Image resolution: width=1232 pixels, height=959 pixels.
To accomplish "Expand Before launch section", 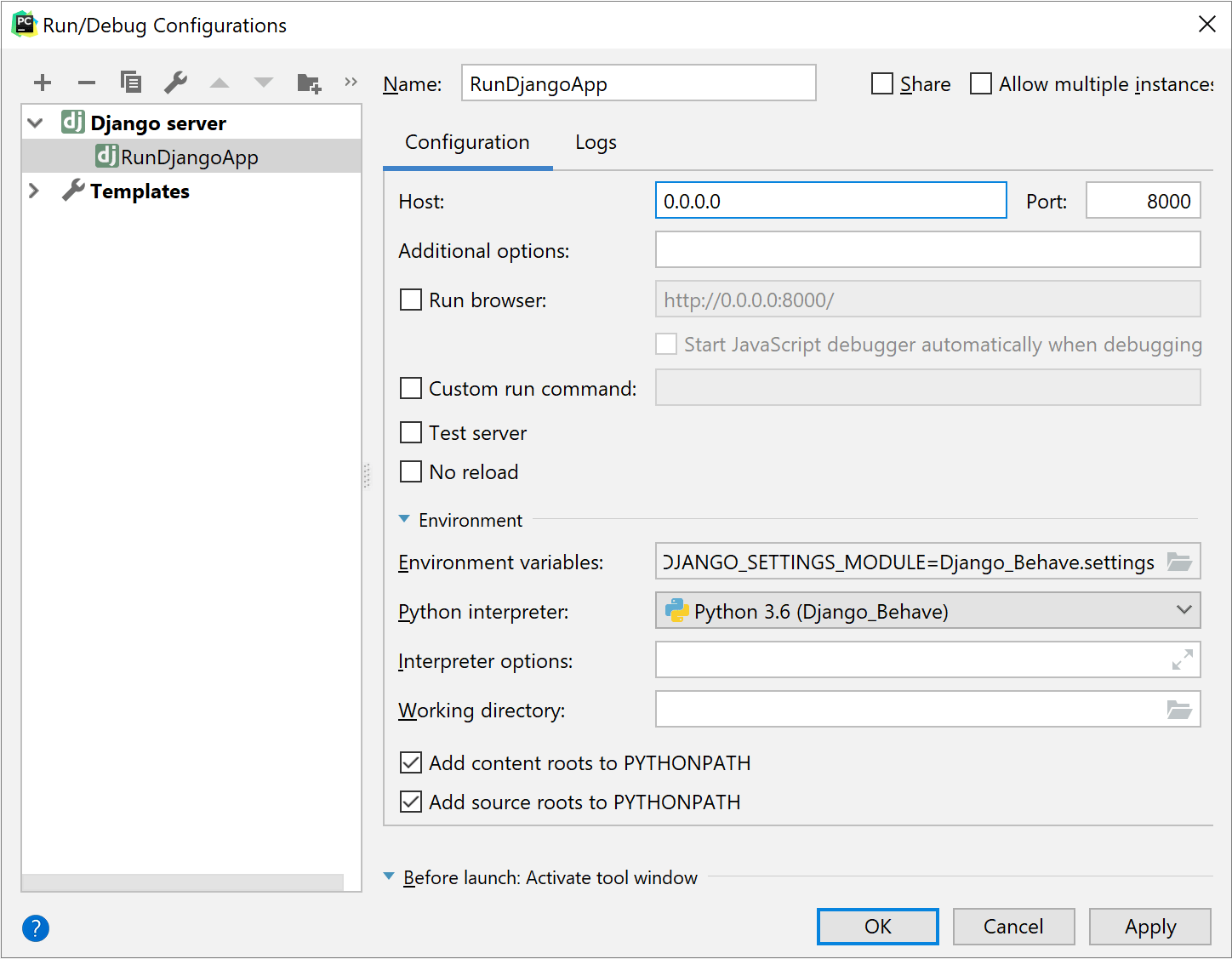I will click(x=389, y=876).
